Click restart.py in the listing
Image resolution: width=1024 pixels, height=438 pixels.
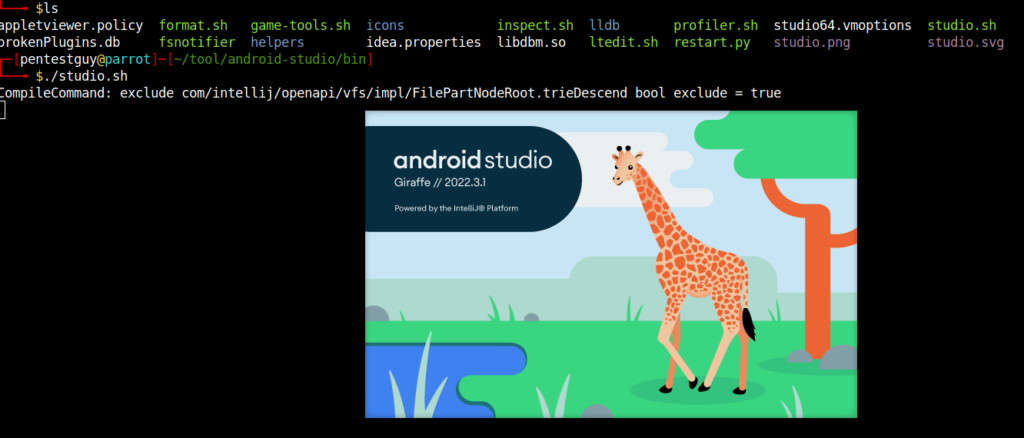click(x=712, y=43)
